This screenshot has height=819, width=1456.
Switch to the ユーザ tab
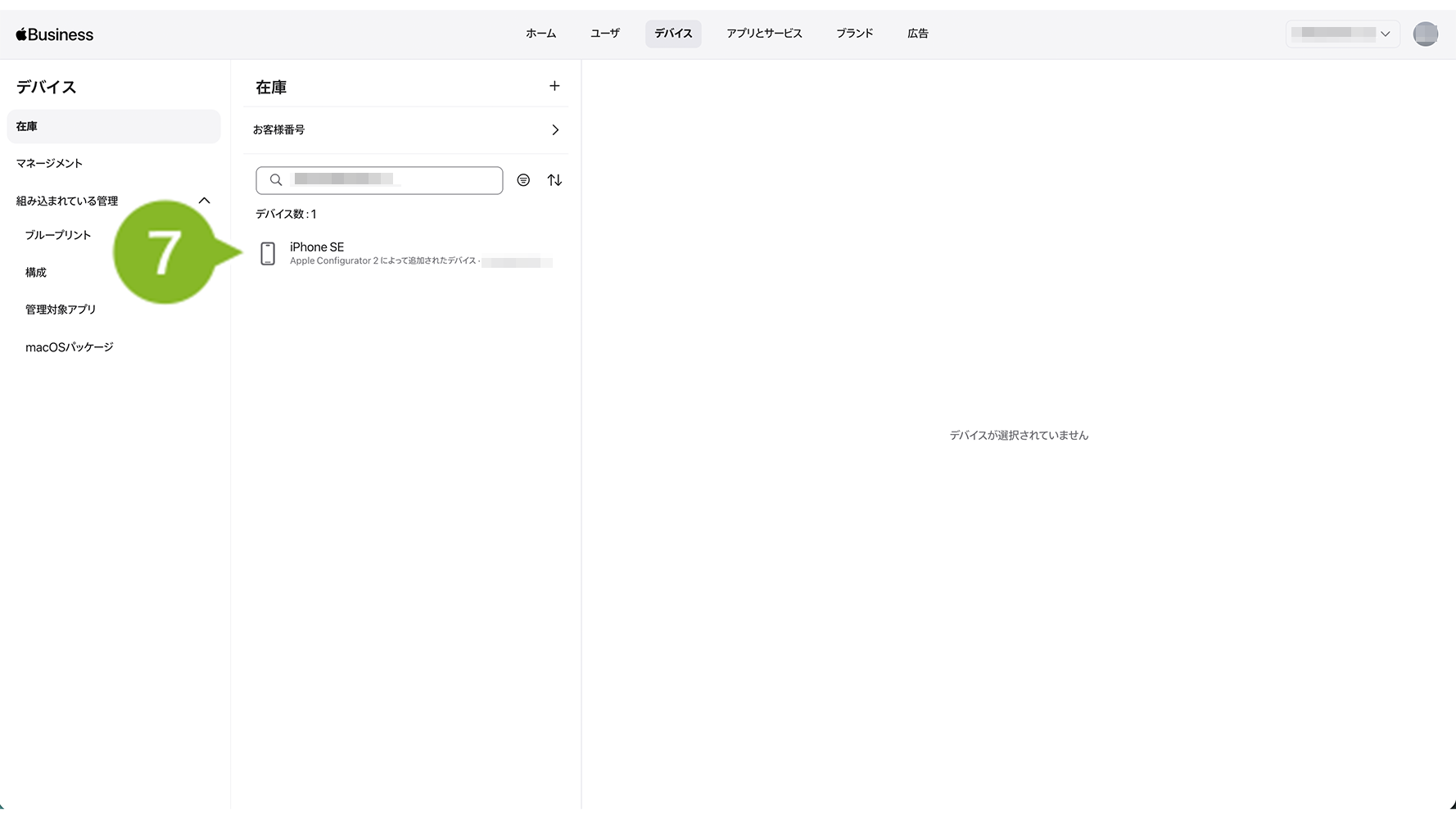[x=605, y=34]
